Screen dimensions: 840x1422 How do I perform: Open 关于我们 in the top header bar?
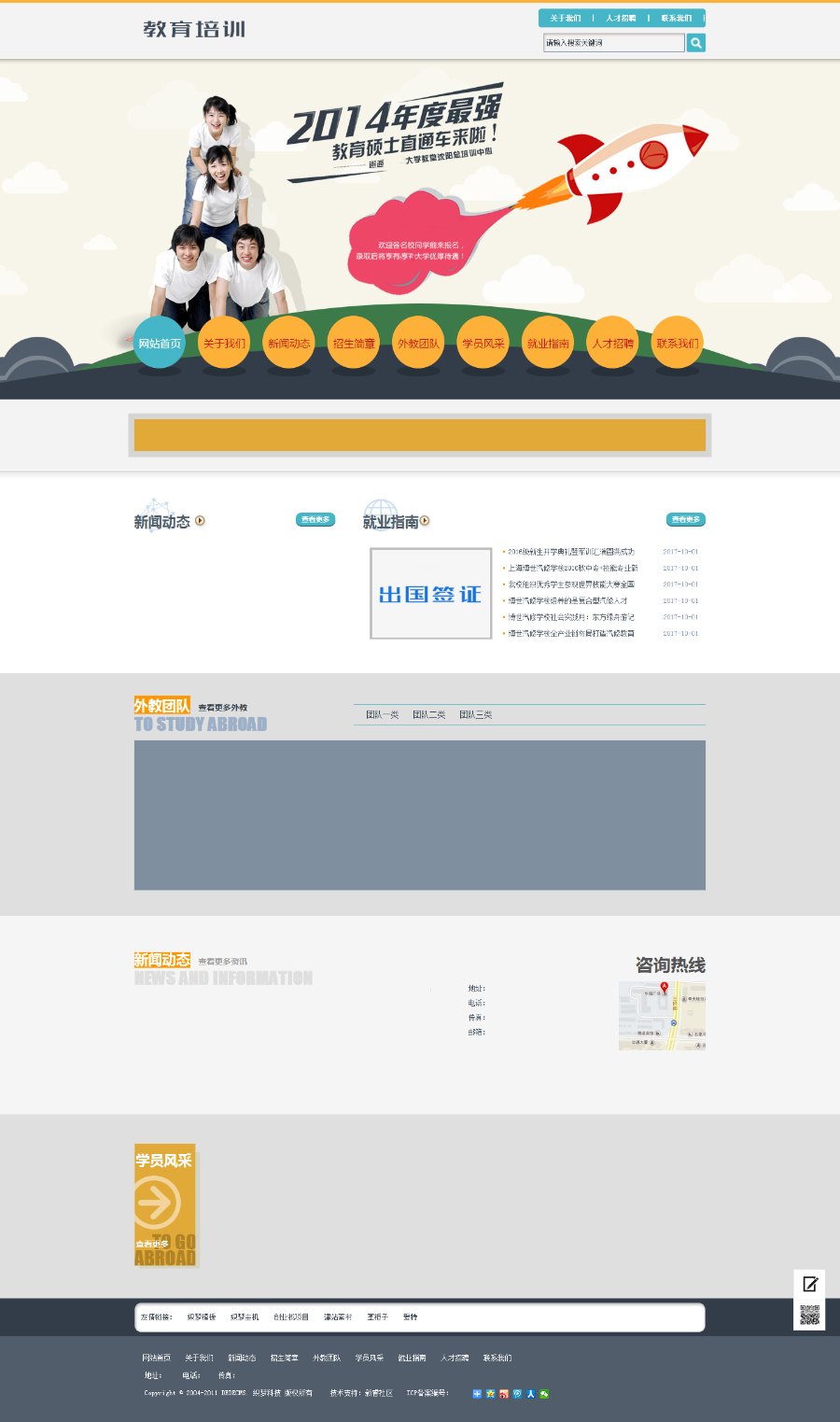tap(566, 18)
